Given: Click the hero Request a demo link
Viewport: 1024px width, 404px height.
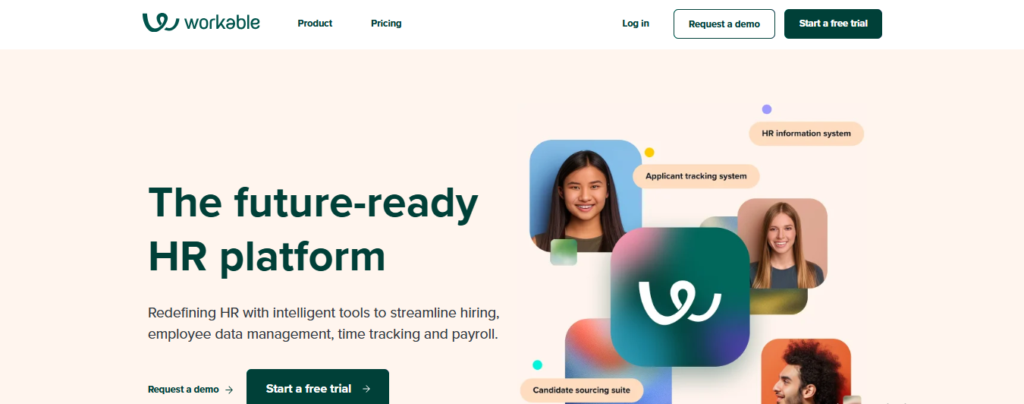Looking at the screenshot, I should tap(184, 390).
